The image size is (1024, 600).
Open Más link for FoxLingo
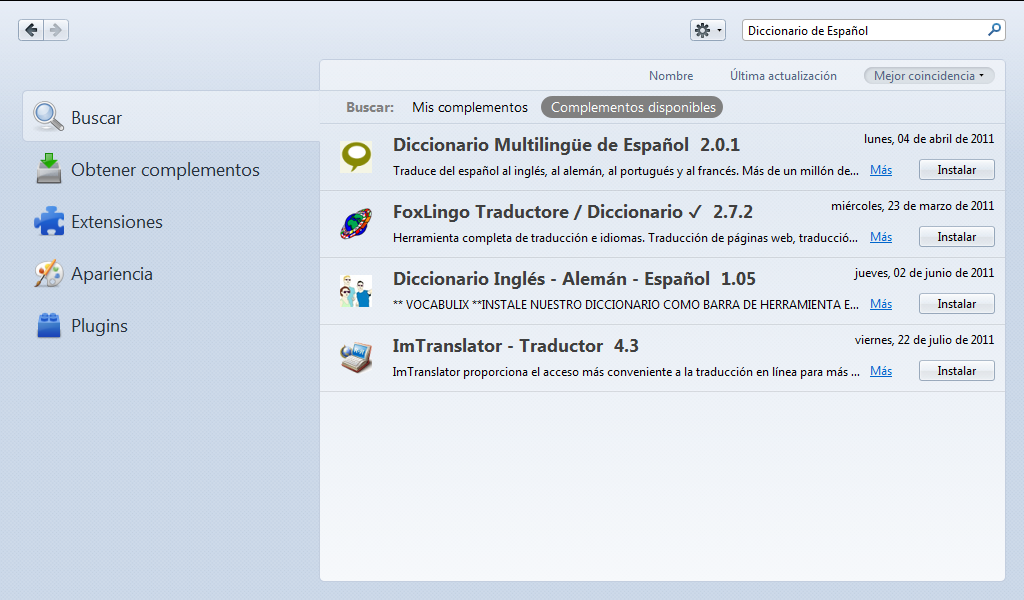880,237
